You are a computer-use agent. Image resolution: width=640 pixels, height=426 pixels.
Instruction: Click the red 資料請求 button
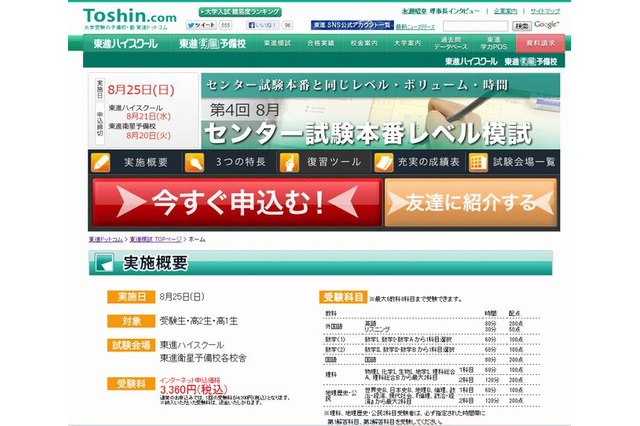pyautogui.click(x=540, y=43)
